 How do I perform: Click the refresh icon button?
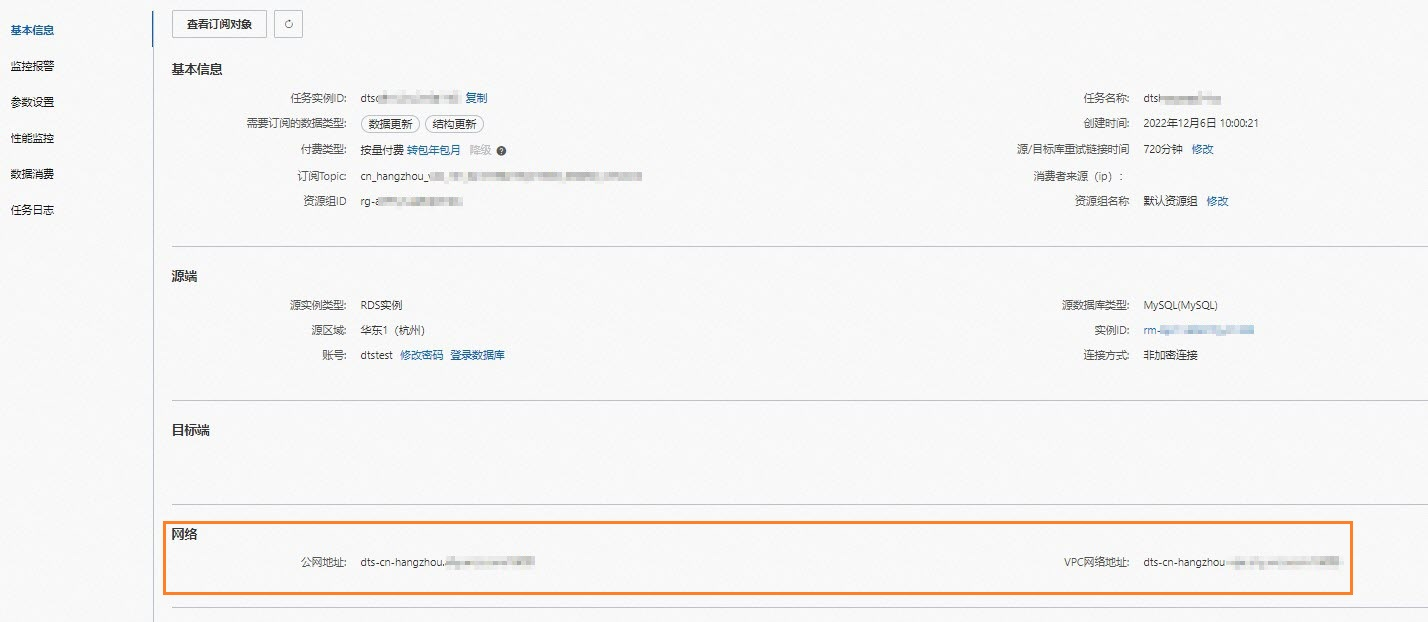[x=288, y=24]
